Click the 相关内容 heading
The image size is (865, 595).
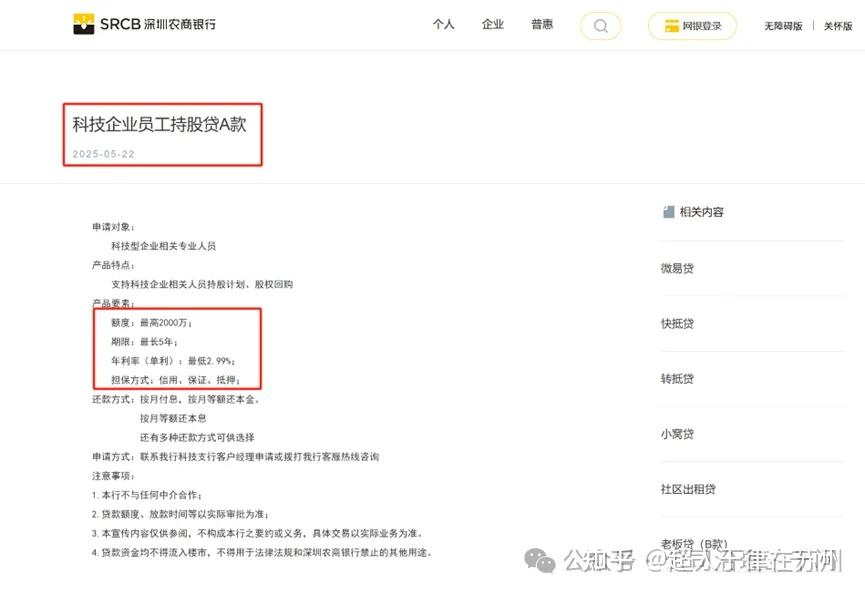coord(702,212)
